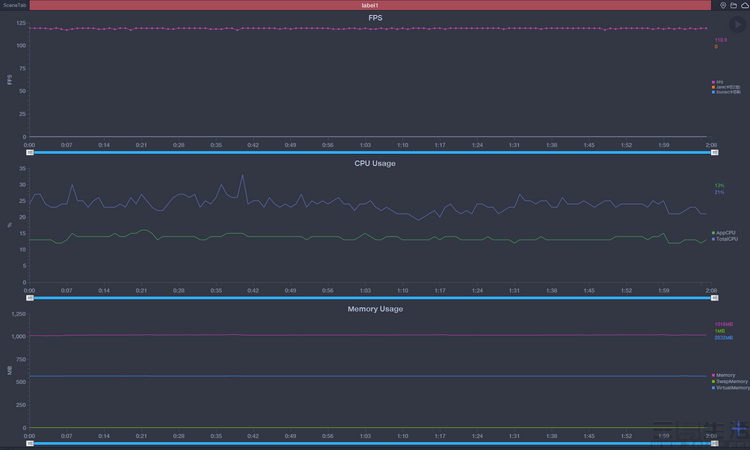
Task: Switch to the SceneTab tab
Action: 15,5
